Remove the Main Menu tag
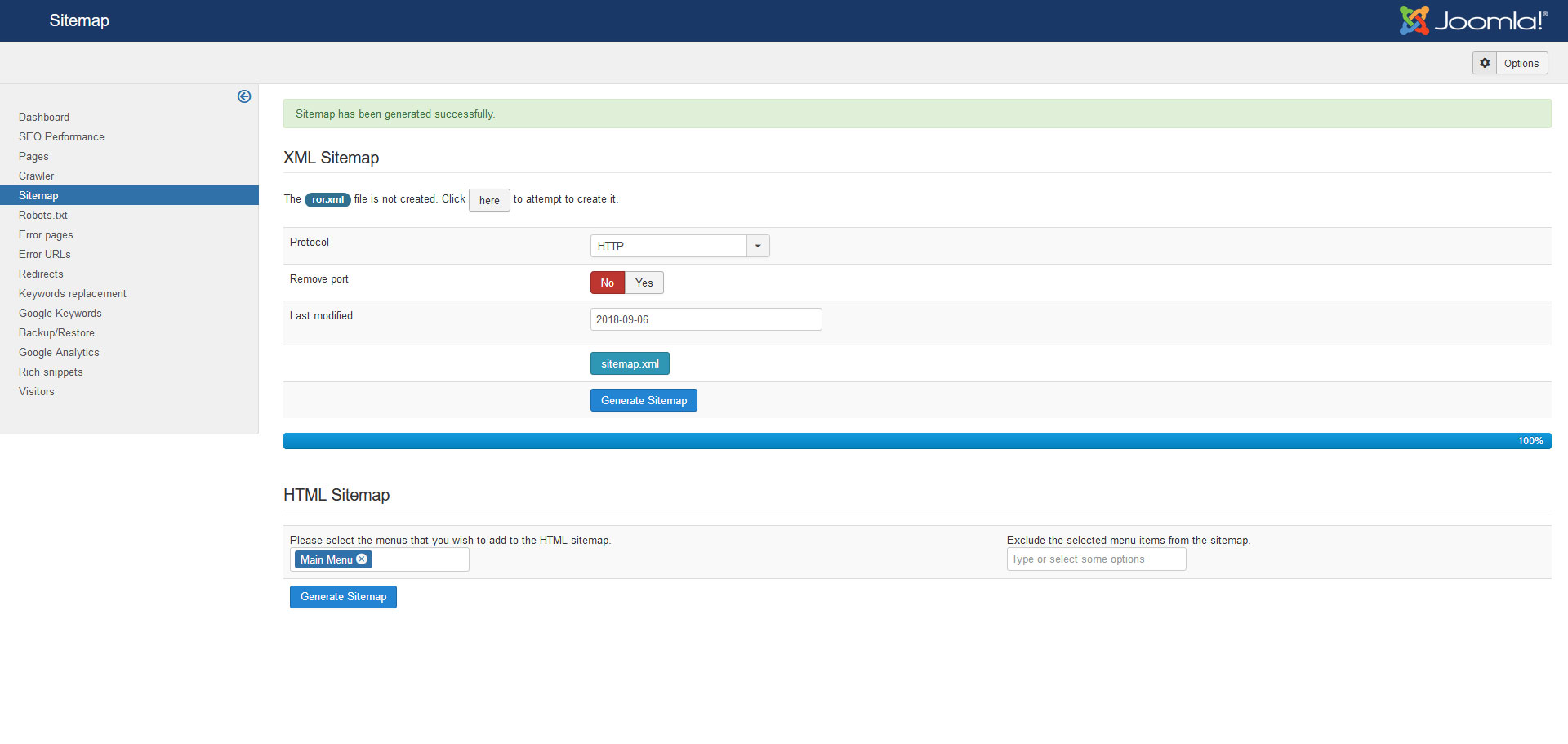Viewport: 1568px width, 744px height. (x=362, y=559)
